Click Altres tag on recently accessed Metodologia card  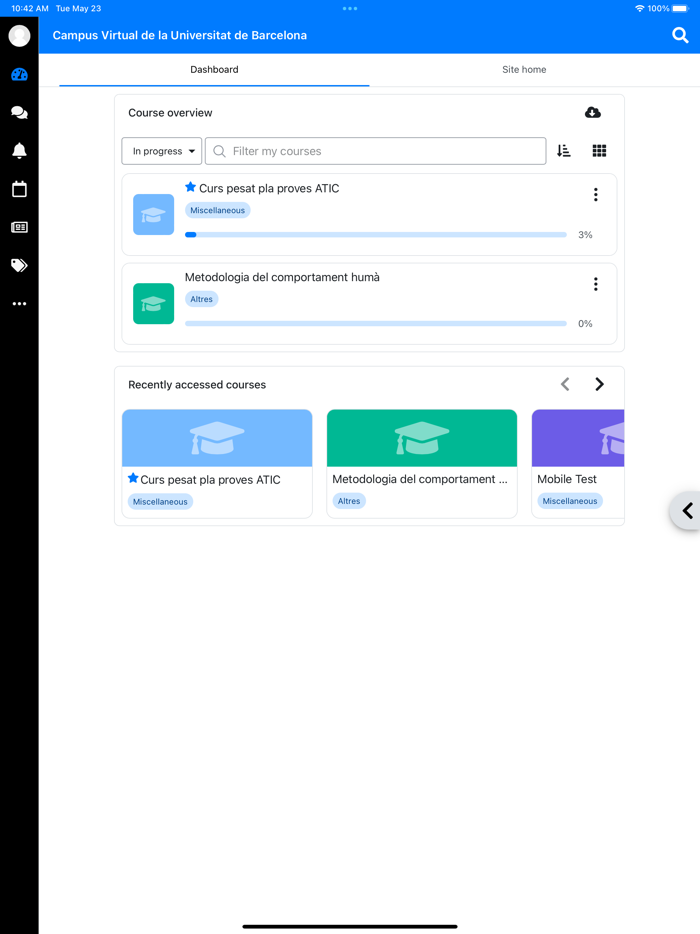point(349,501)
